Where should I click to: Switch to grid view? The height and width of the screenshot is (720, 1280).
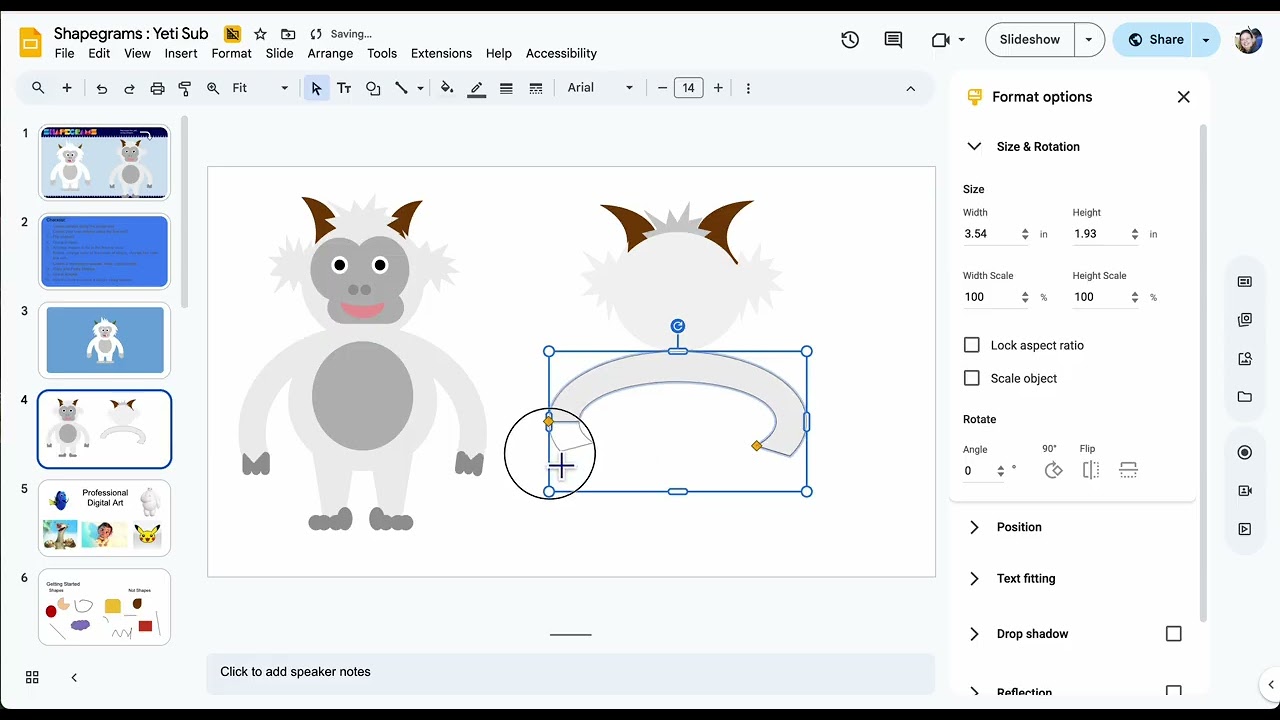[x=32, y=678]
